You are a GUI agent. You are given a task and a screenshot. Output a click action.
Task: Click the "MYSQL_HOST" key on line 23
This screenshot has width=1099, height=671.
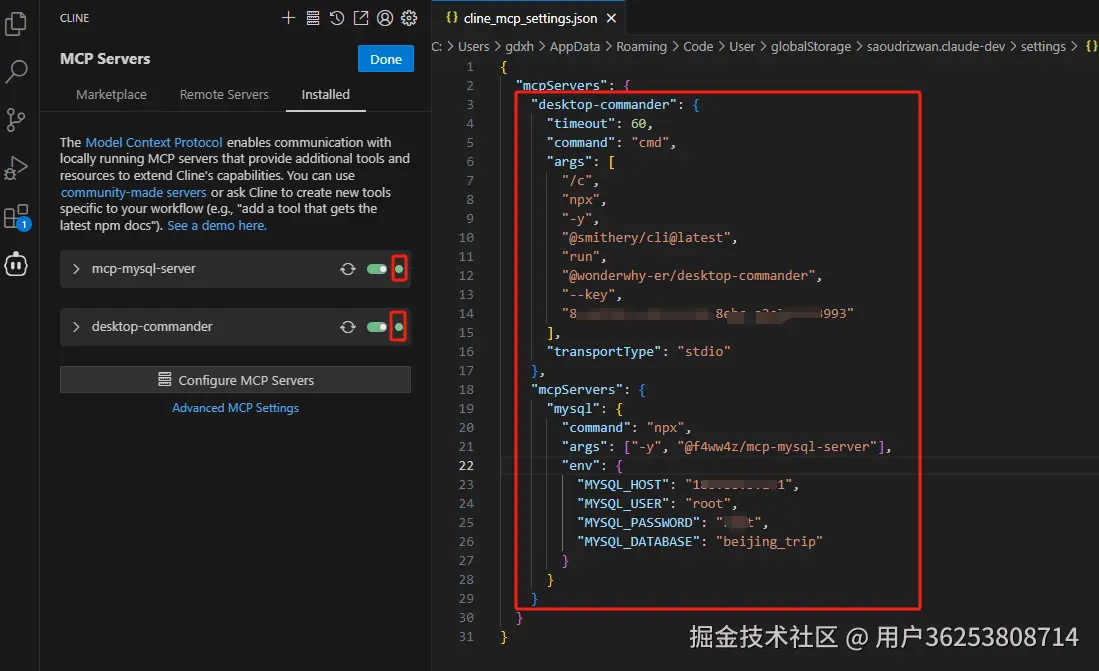[623, 484]
